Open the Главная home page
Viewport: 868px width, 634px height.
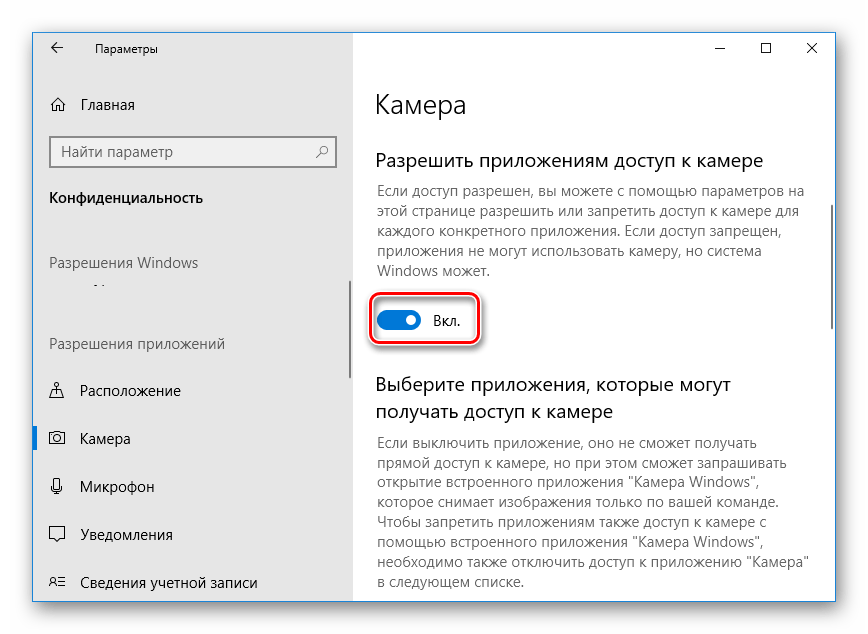107,105
